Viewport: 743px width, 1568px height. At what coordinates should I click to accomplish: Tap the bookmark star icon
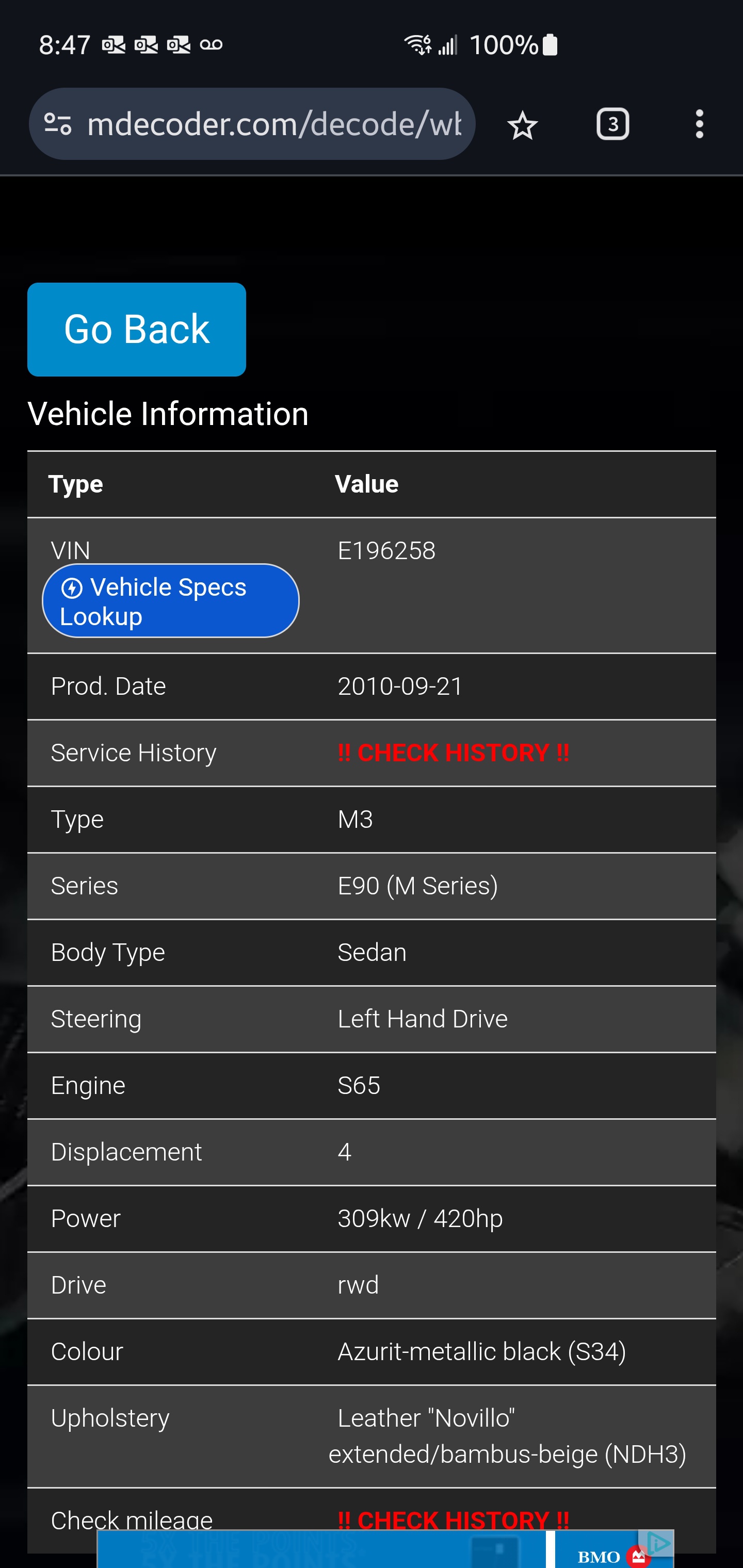(x=522, y=125)
